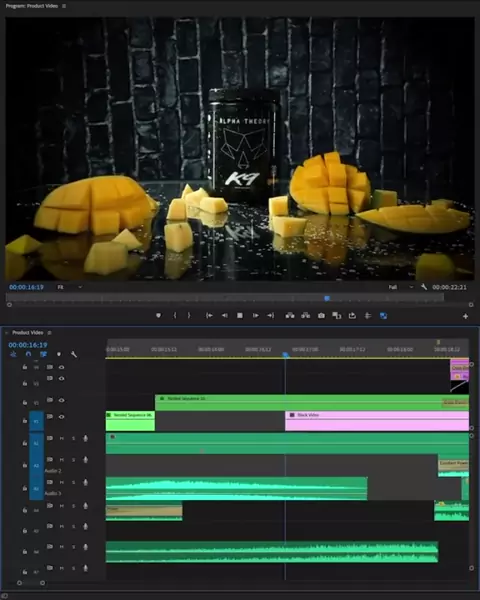Select the Product Video sequence tab

pyautogui.click(x=28, y=333)
